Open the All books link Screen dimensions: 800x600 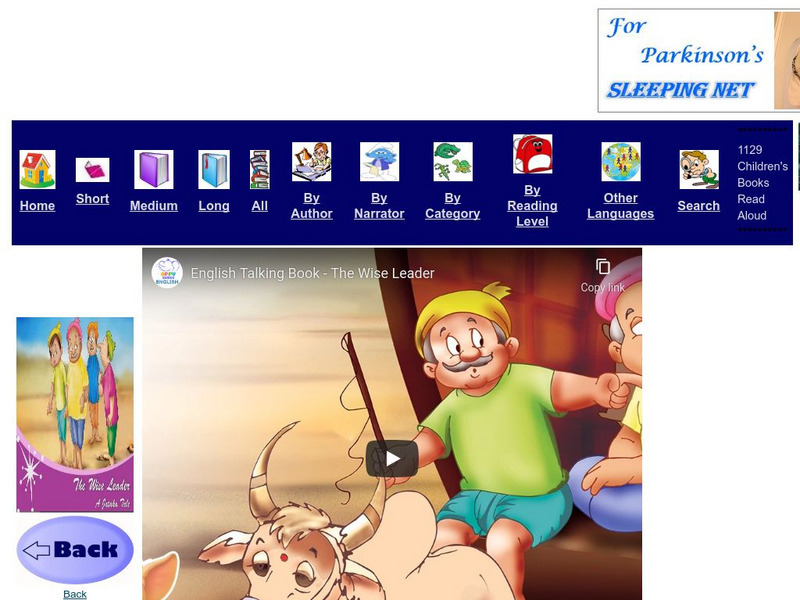point(260,206)
